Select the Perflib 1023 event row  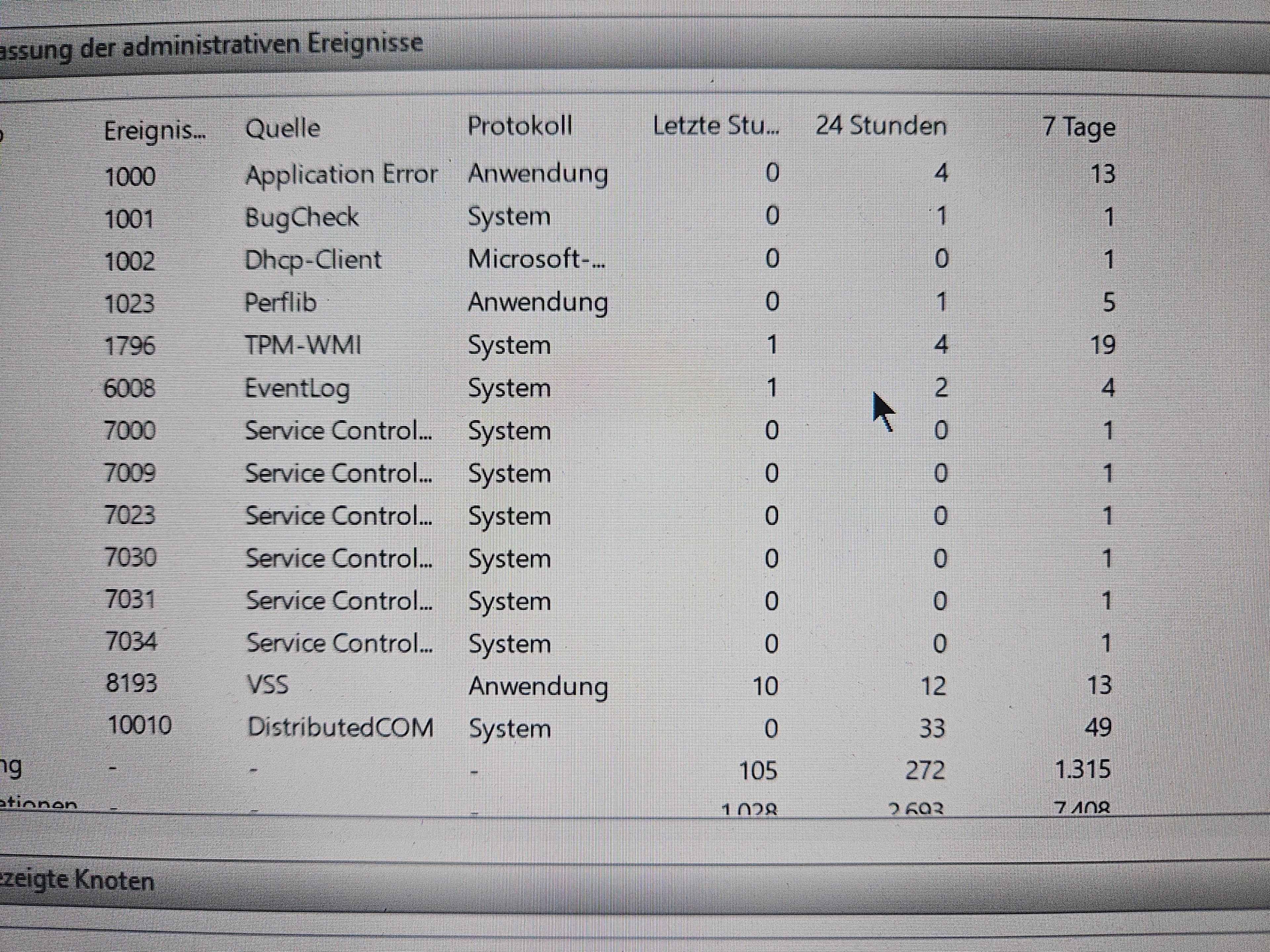280,302
